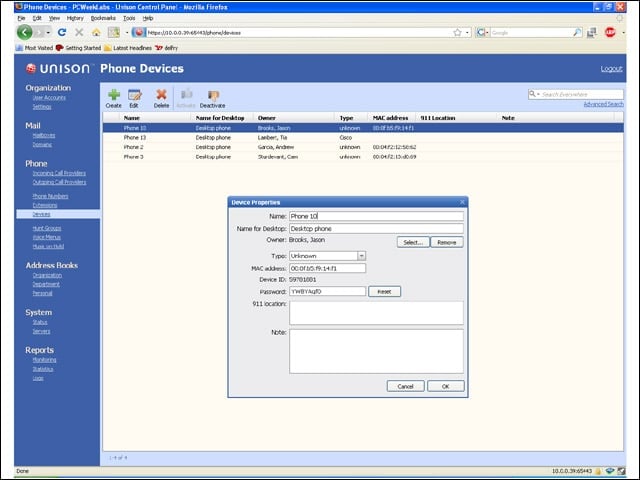Viewport: 640px width, 480px height.
Task: Select the Phone 2 row
Action: [363, 147]
